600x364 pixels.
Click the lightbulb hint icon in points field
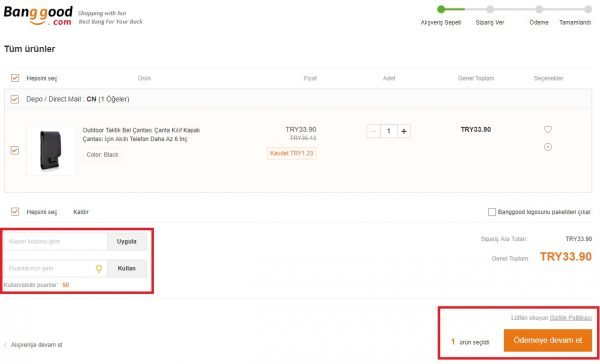click(99, 269)
